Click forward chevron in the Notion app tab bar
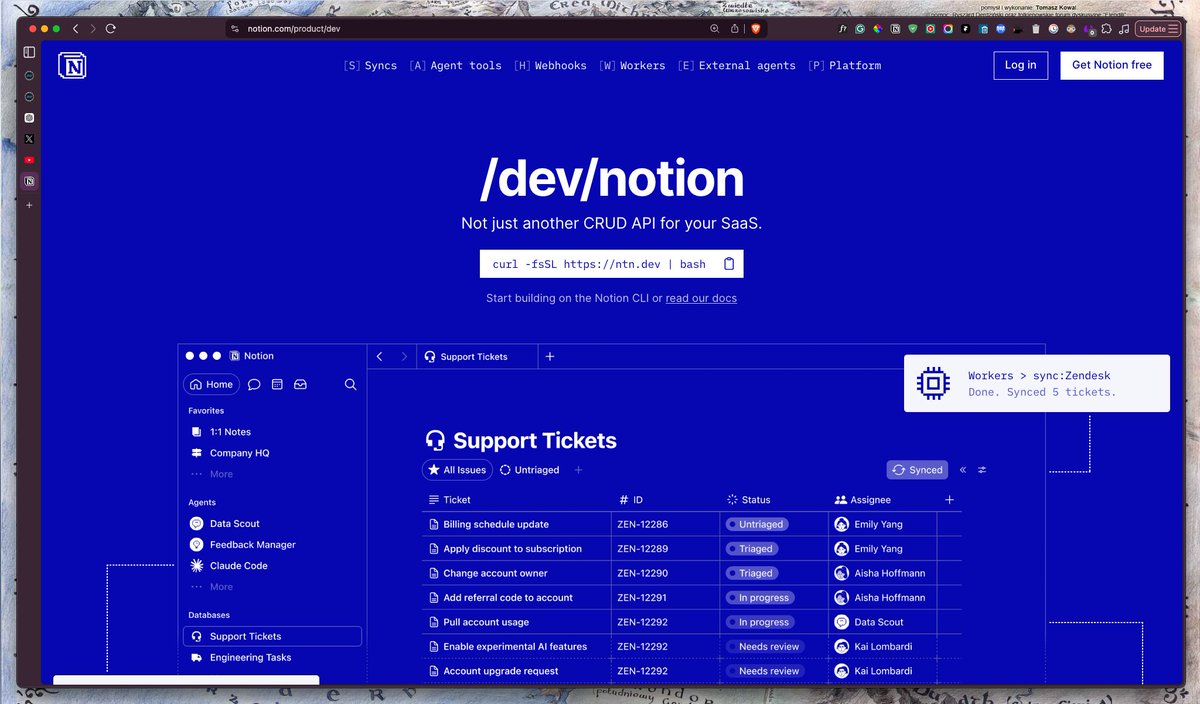 click(404, 356)
